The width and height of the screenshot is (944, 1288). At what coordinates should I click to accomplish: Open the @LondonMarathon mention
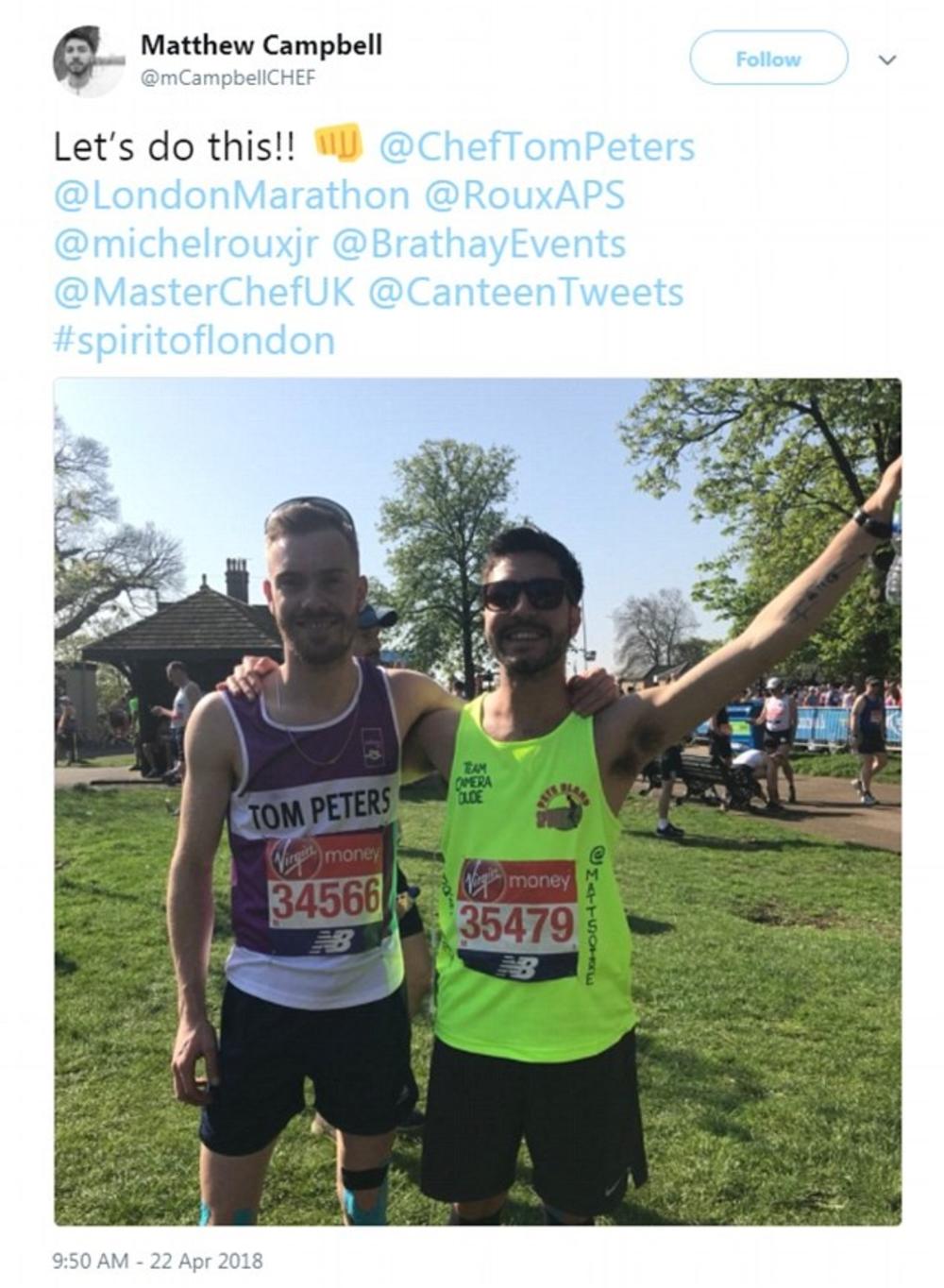(231, 195)
